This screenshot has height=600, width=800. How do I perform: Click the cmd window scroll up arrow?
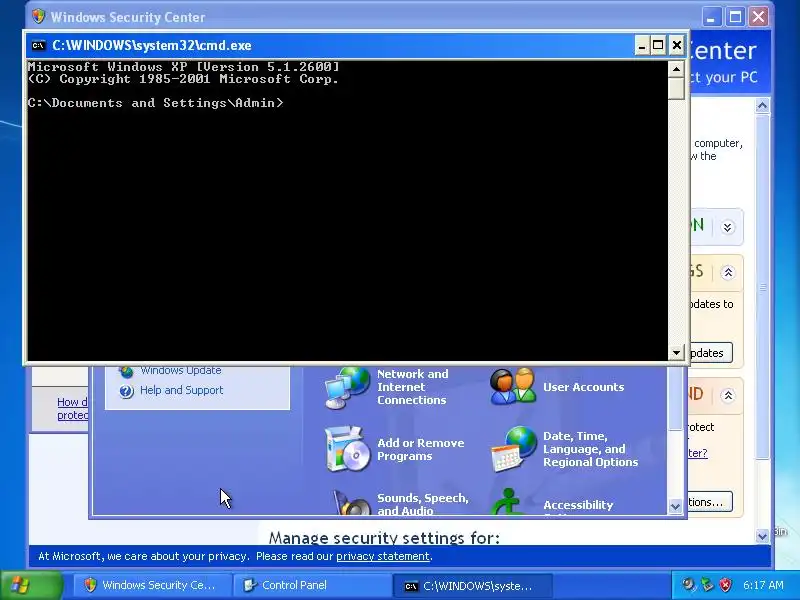coord(676,69)
